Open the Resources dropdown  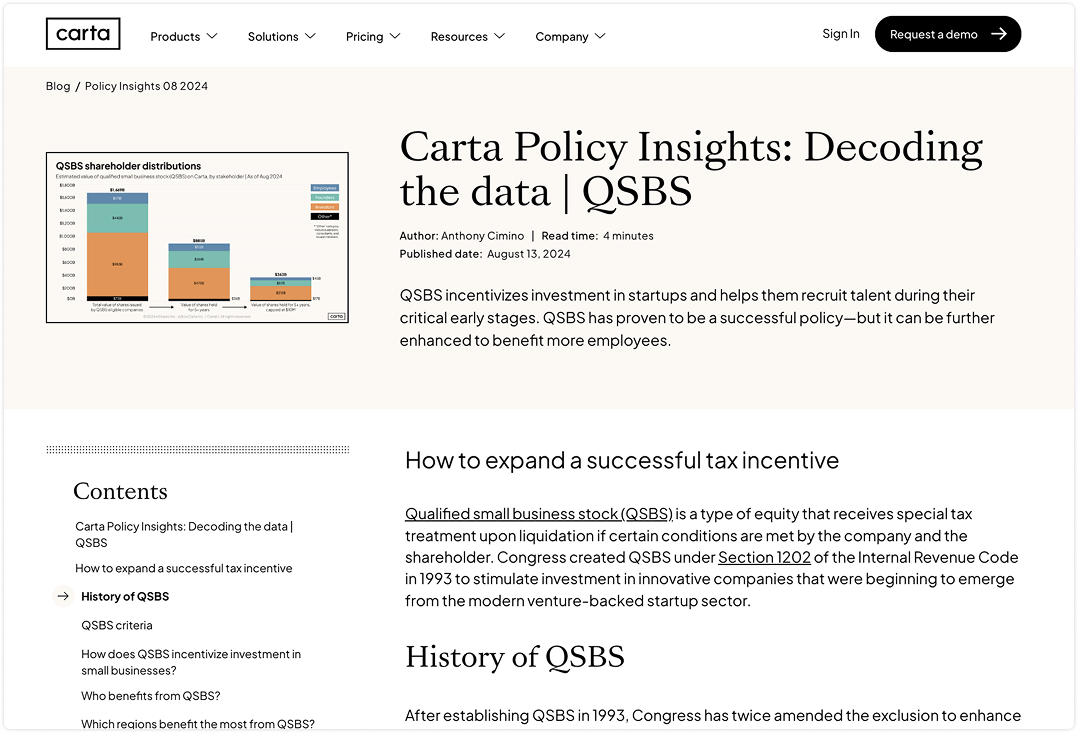(x=466, y=36)
